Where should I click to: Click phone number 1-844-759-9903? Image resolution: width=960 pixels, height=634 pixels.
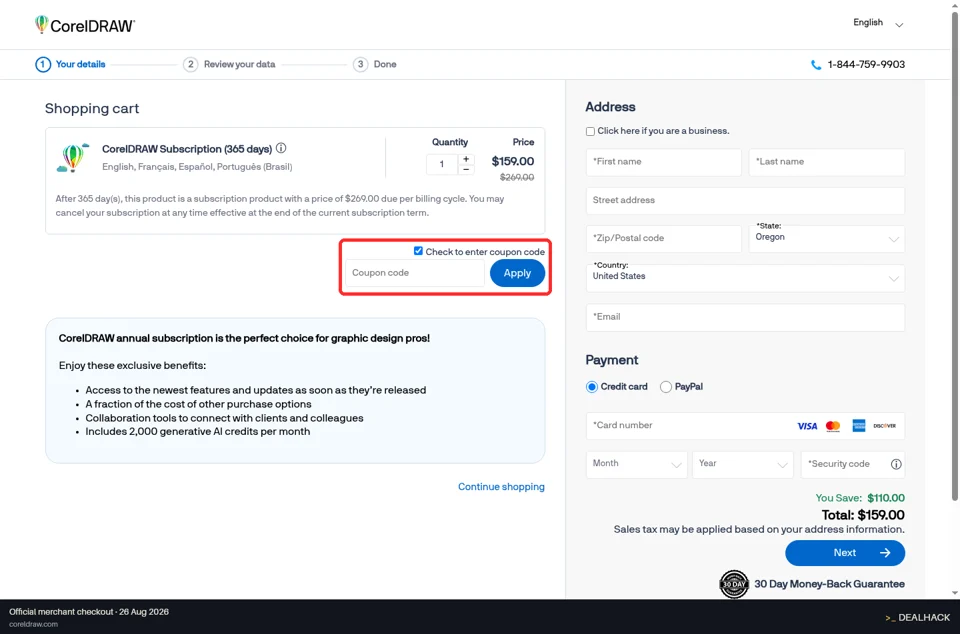coord(866,65)
